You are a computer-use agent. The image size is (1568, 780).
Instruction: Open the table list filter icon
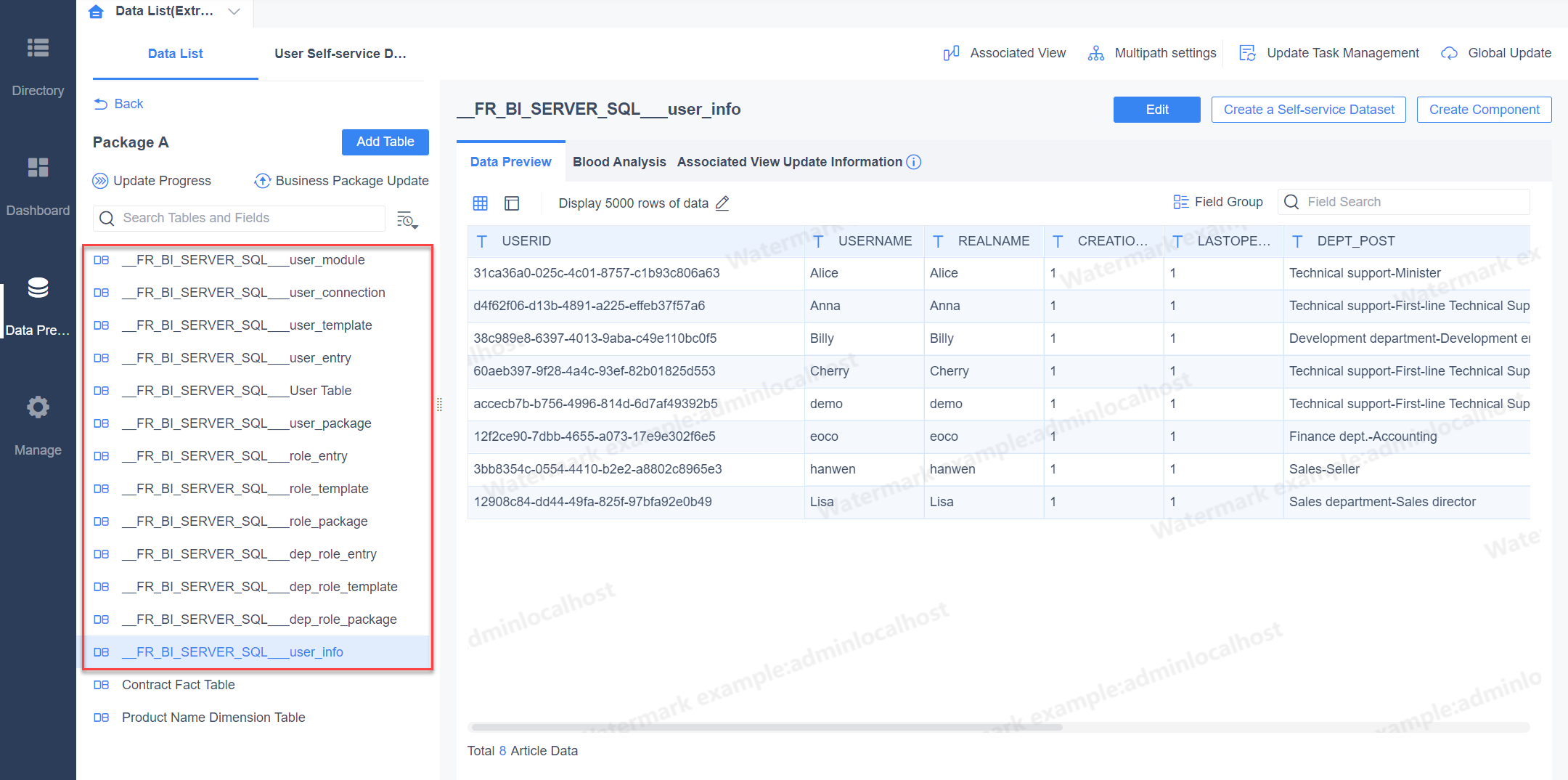407,219
